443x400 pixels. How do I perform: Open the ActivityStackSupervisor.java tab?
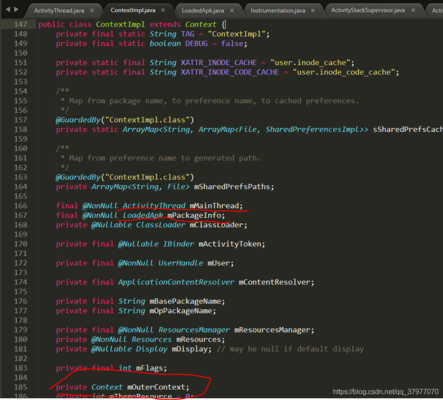coord(368,10)
